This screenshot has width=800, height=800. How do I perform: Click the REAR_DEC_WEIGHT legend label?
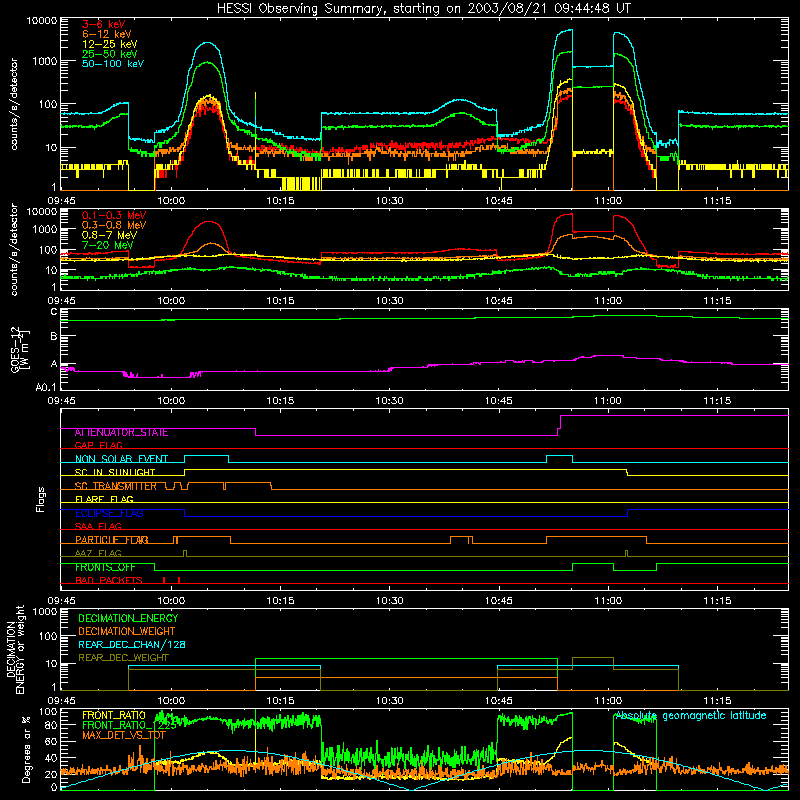(x=123, y=658)
